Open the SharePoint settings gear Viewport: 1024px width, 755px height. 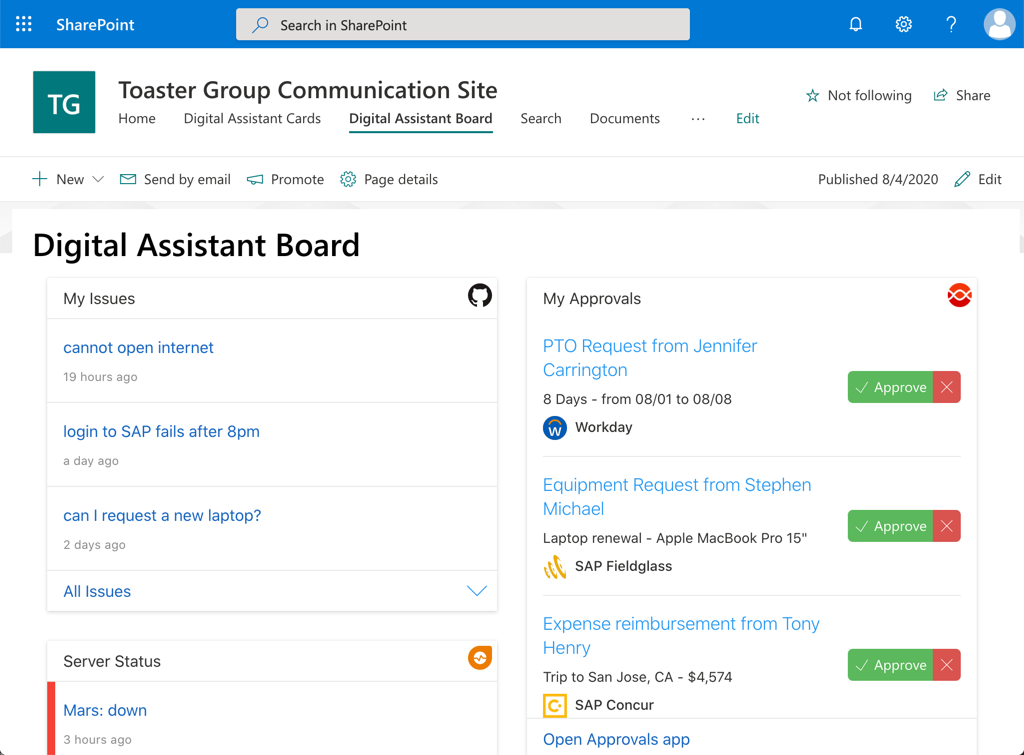903,24
